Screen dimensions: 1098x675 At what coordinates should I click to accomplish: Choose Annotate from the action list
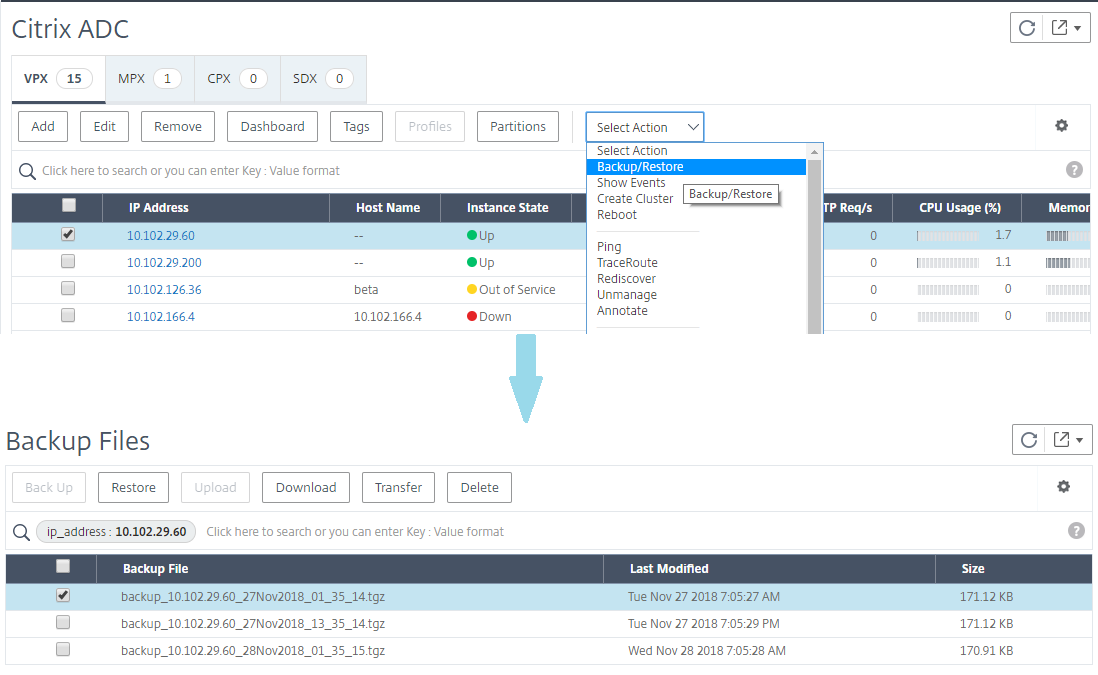tap(622, 311)
